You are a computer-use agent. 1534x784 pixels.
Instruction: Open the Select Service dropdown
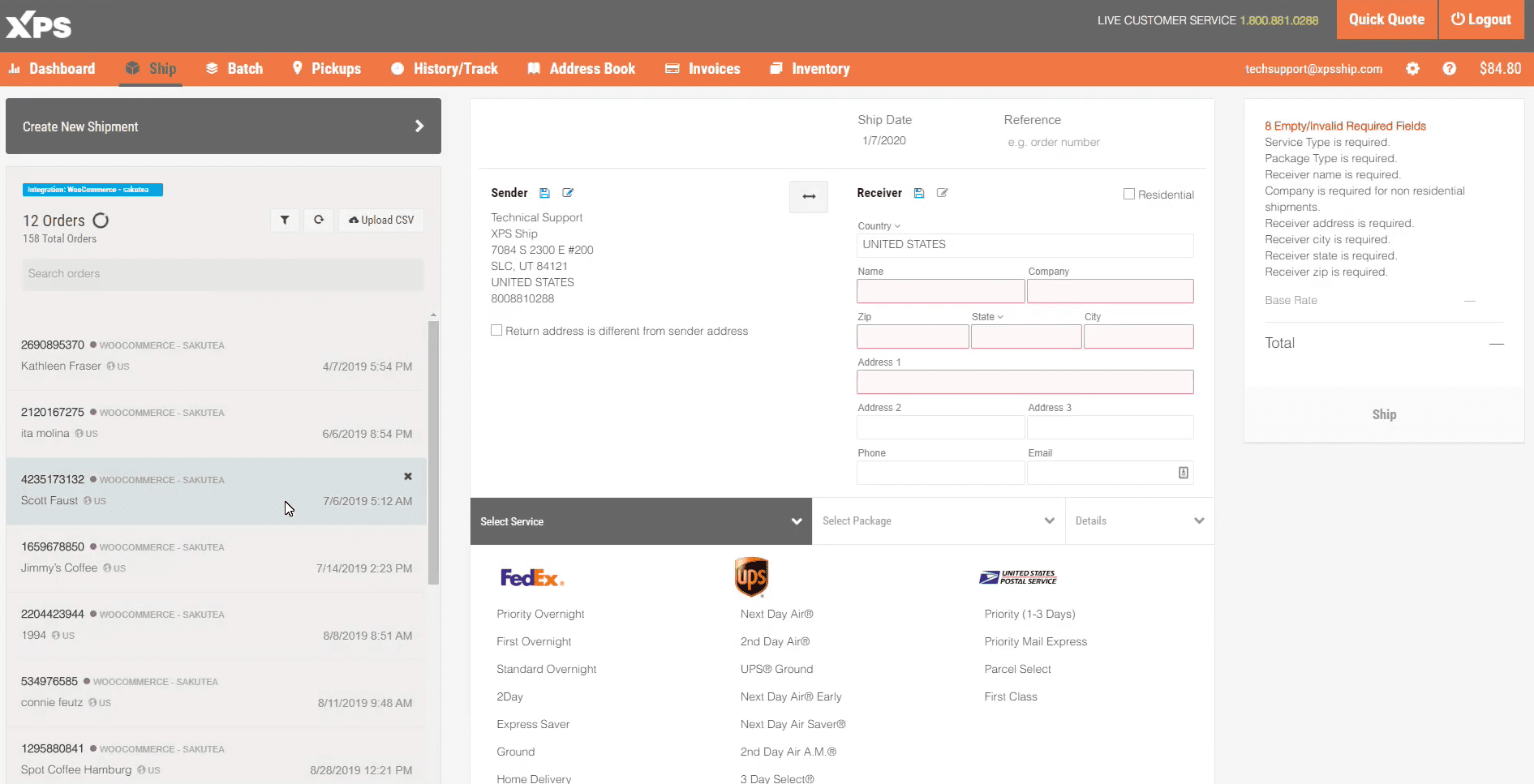[641, 521]
